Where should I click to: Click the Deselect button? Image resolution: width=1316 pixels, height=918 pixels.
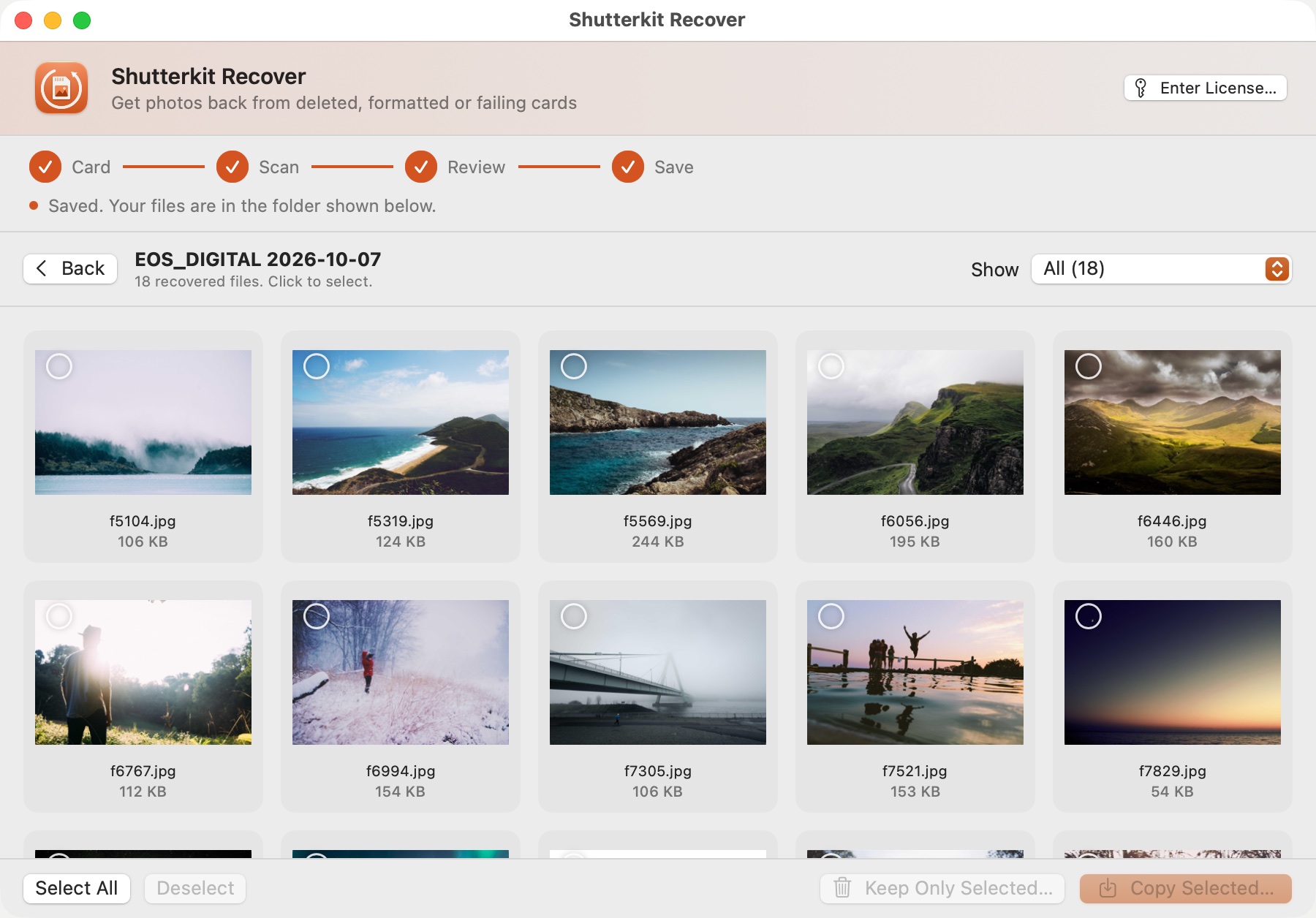tap(195, 888)
